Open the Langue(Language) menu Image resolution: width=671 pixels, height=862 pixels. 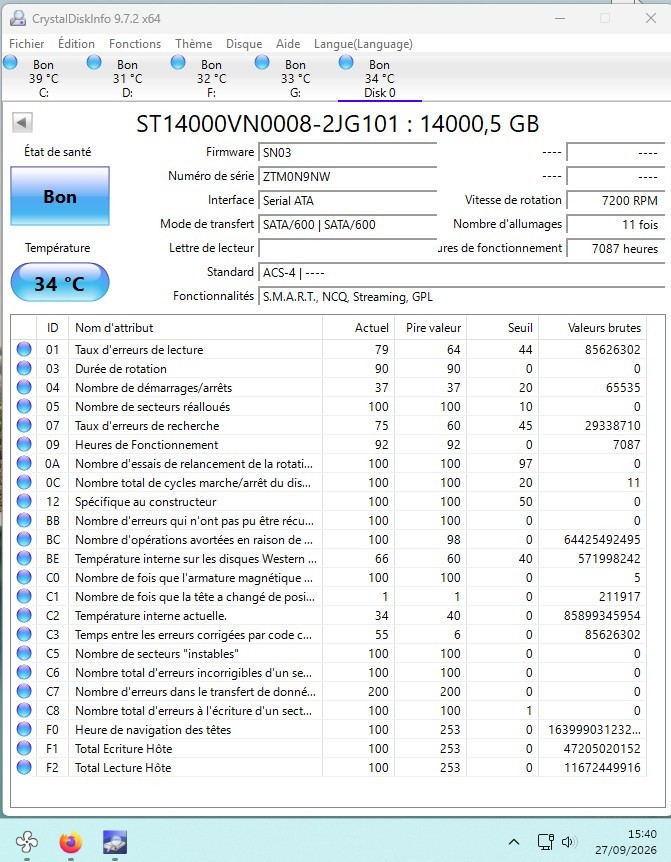(363, 43)
